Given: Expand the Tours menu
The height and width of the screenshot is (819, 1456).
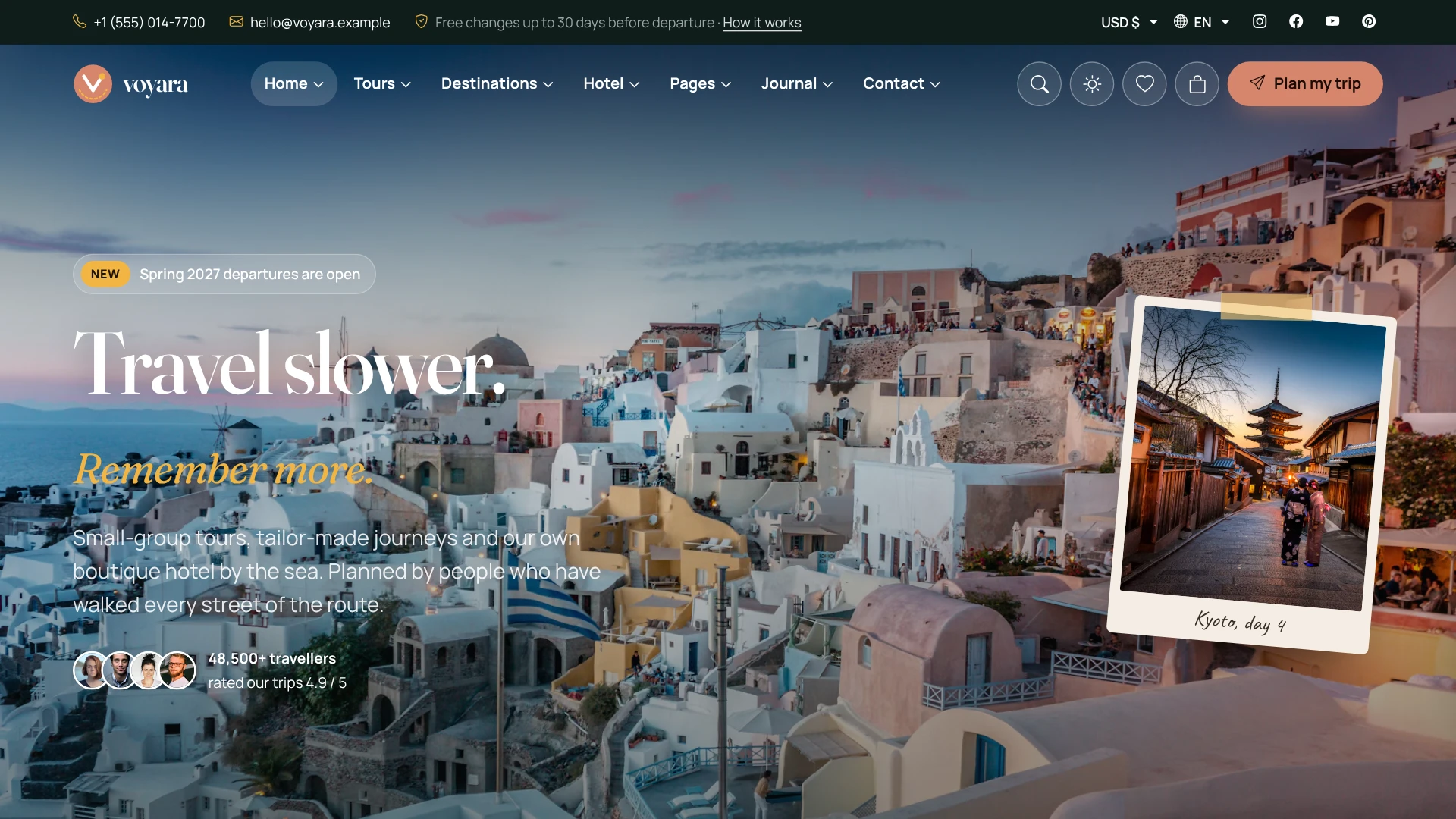Looking at the screenshot, I should (382, 83).
